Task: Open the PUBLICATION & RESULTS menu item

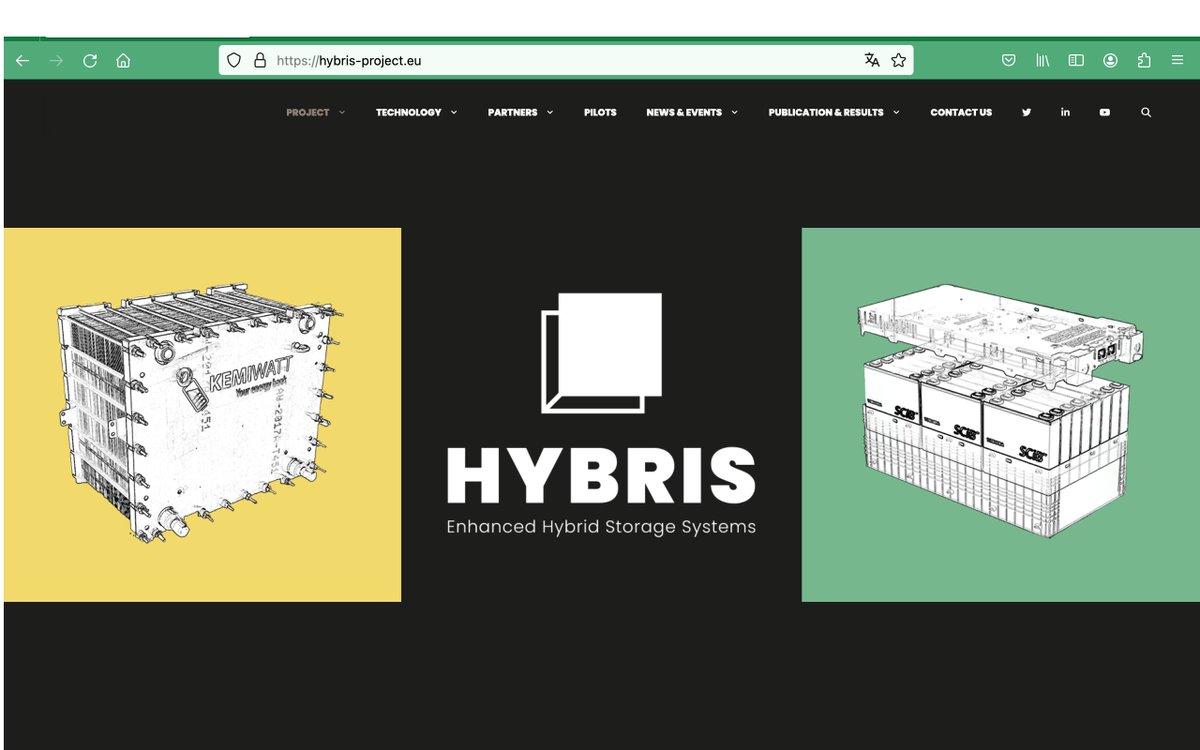Action: click(x=826, y=112)
